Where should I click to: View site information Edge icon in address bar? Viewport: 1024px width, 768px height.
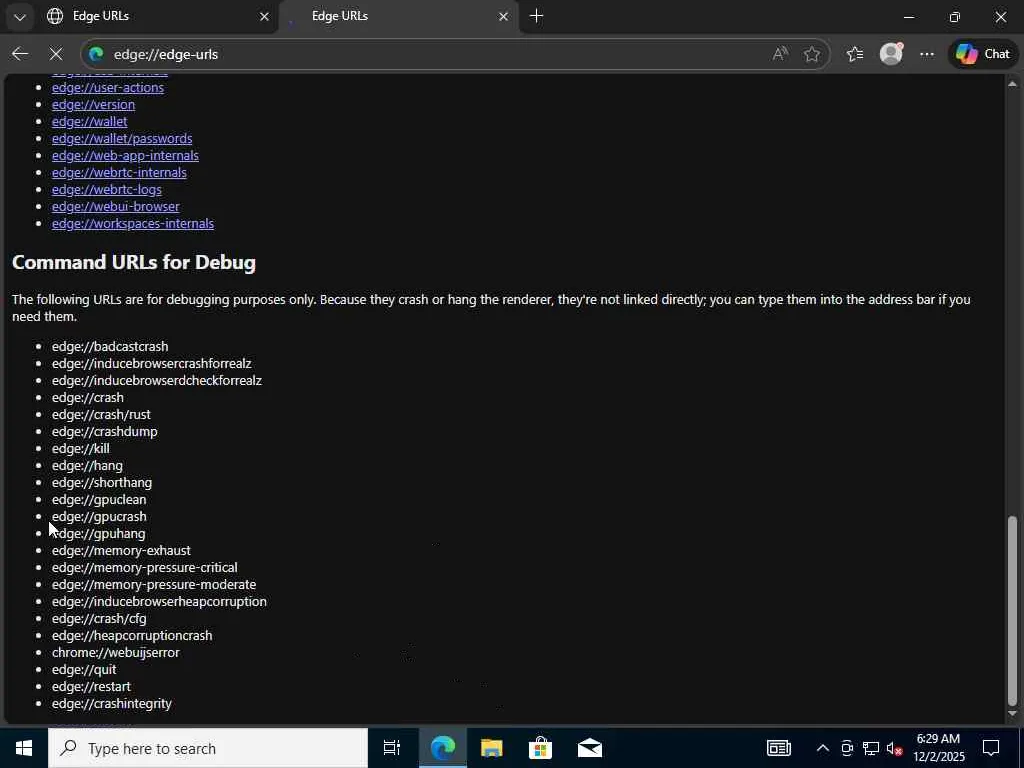[x=96, y=54]
